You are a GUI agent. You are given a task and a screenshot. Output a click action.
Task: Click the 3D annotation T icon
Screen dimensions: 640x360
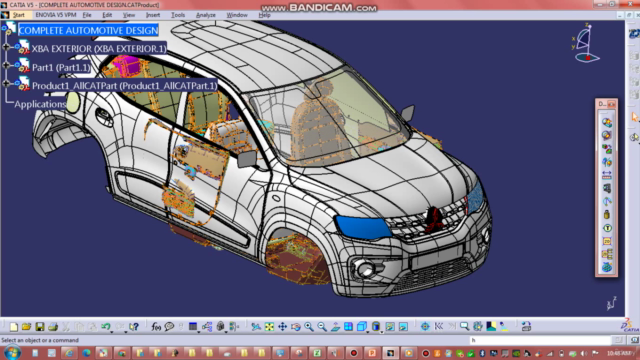click(607, 228)
